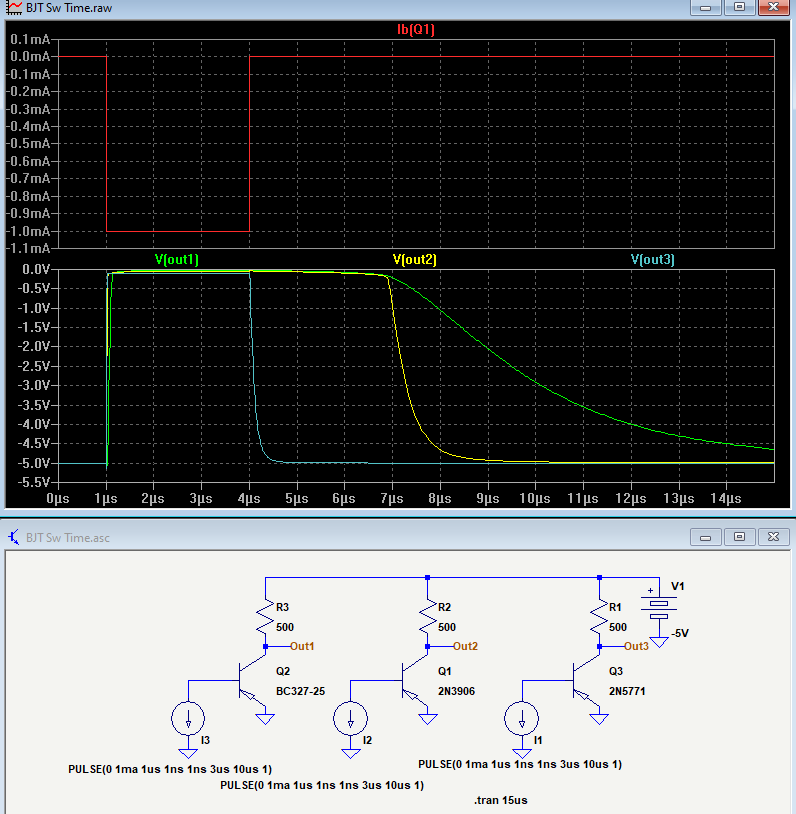The width and height of the screenshot is (796, 814).
Task: Click the R3 resistor symbol
Action: [265, 617]
